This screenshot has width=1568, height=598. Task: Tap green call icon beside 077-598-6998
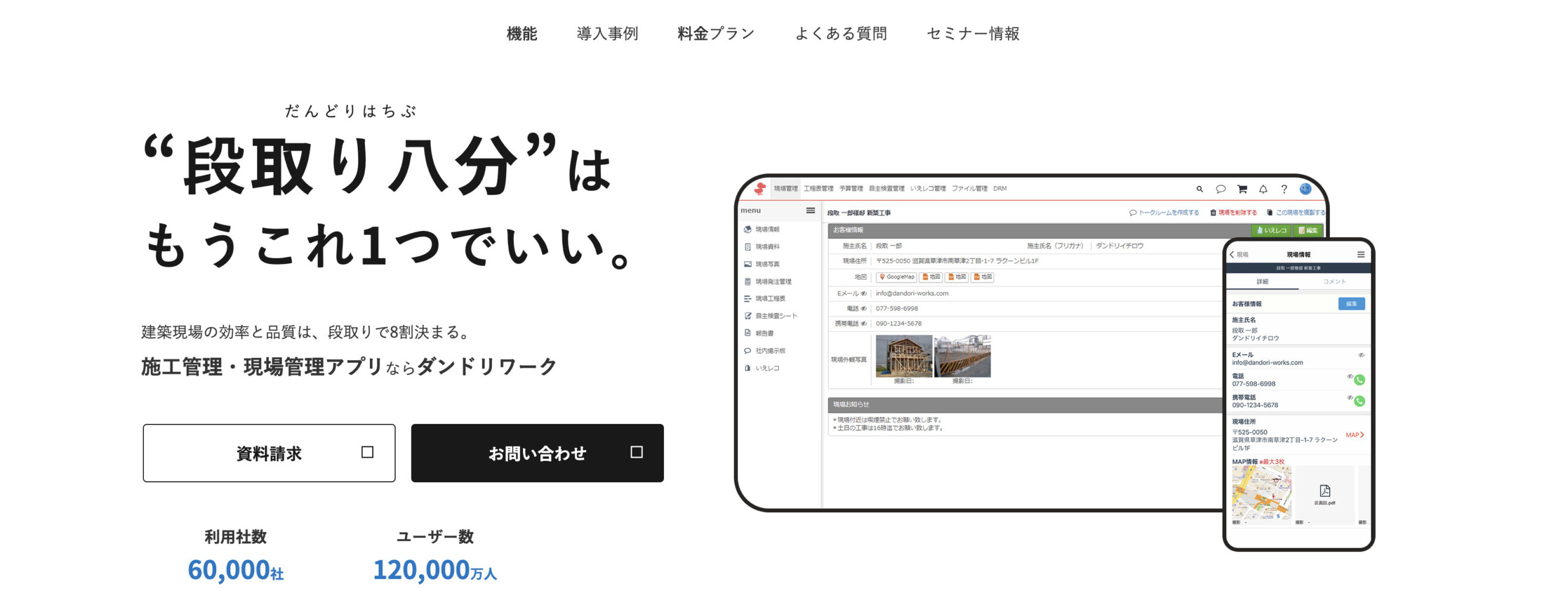click(x=1360, y=380)
